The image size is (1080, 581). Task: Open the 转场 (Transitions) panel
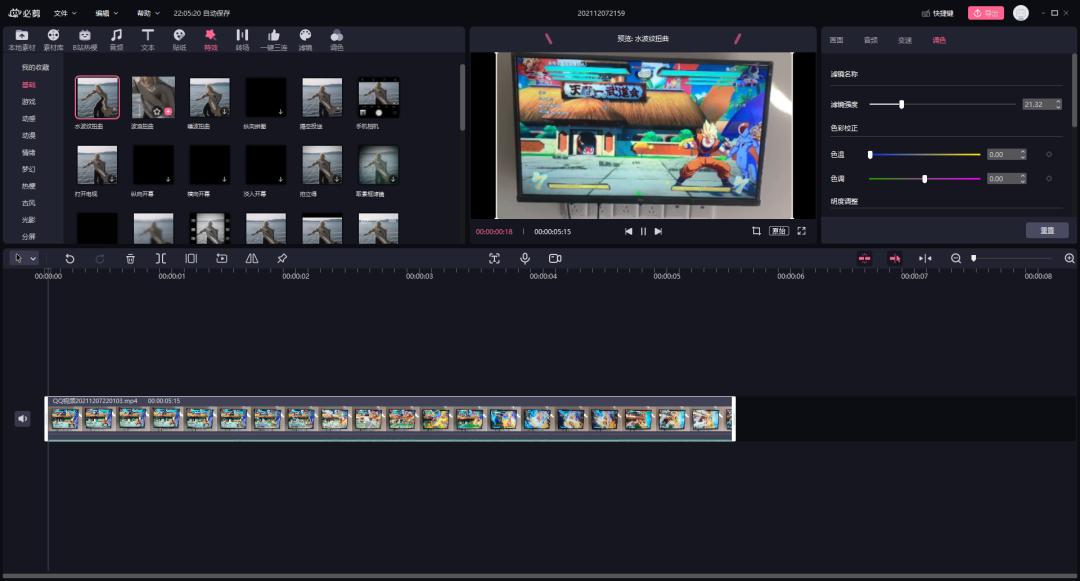(x=241, y=38)
